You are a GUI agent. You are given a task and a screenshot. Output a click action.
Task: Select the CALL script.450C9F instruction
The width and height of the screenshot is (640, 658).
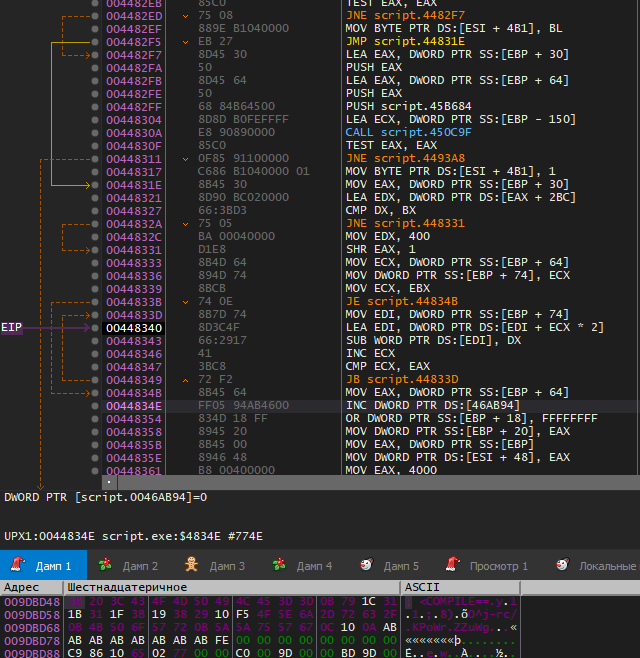[x=408, y=133]
